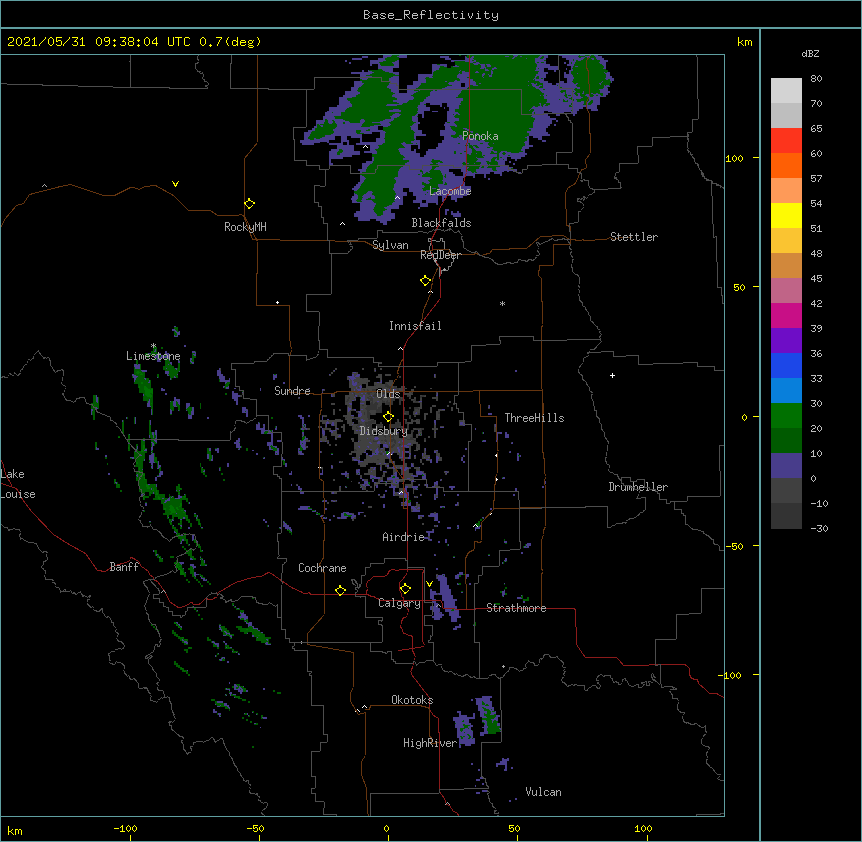
Task: Pick the blue swatch between 36 and 33 dBZ
Action: (786, 365)
